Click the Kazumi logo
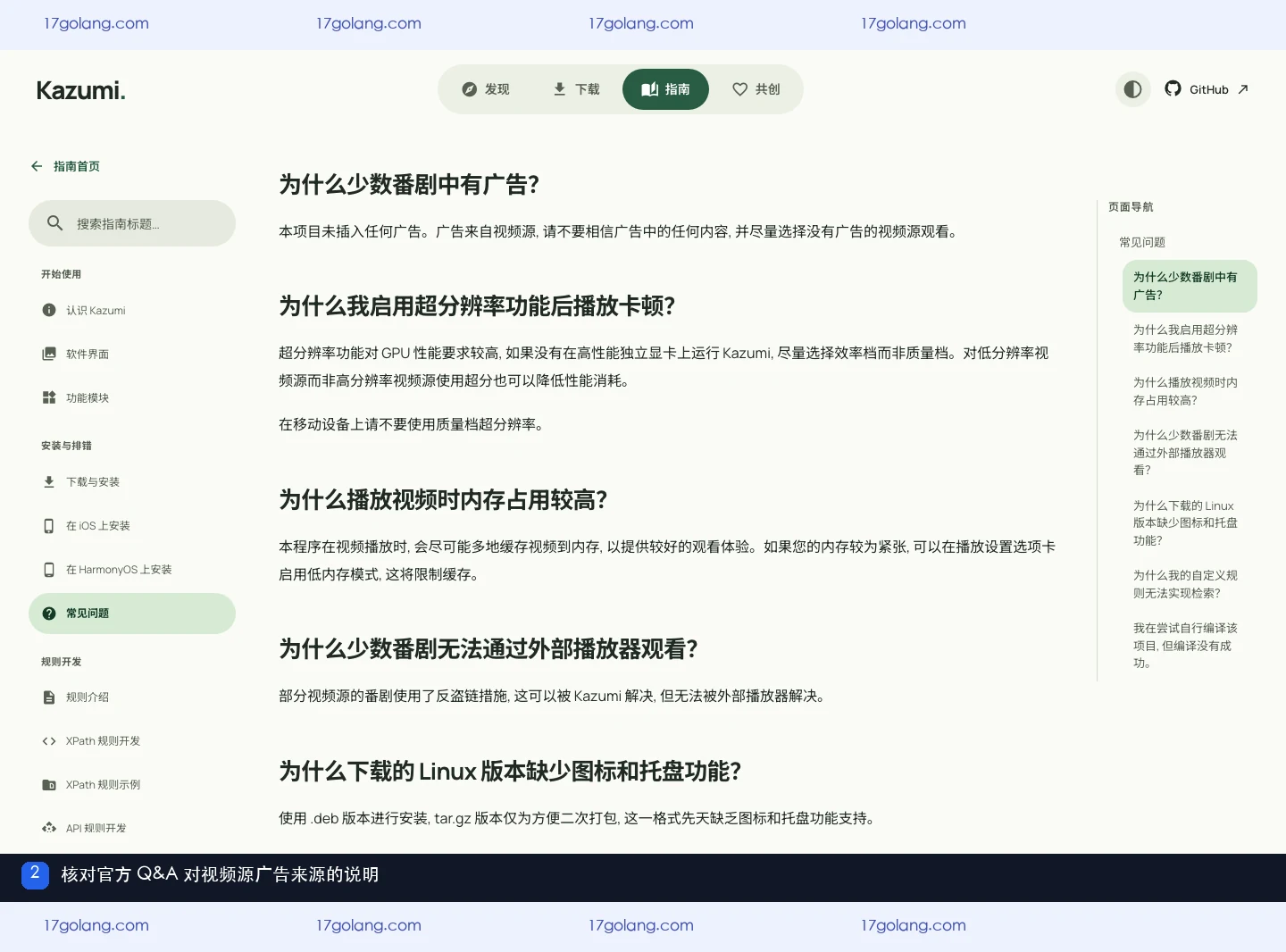The width and height of the screenshot is (1286, 952). coord(80,90)
